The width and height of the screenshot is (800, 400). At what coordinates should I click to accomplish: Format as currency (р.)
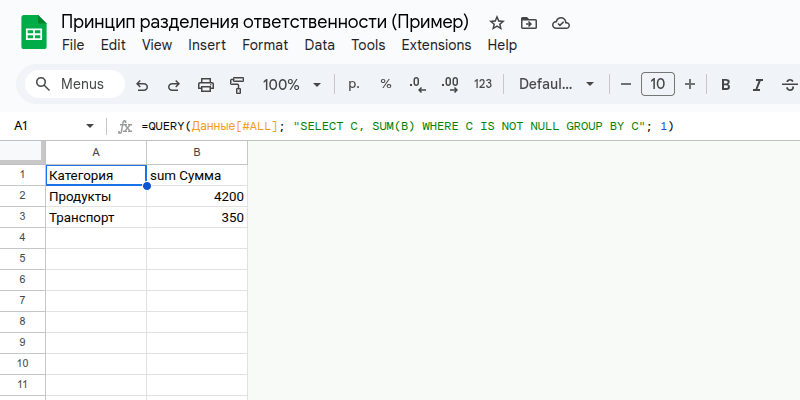coord(354,84)
